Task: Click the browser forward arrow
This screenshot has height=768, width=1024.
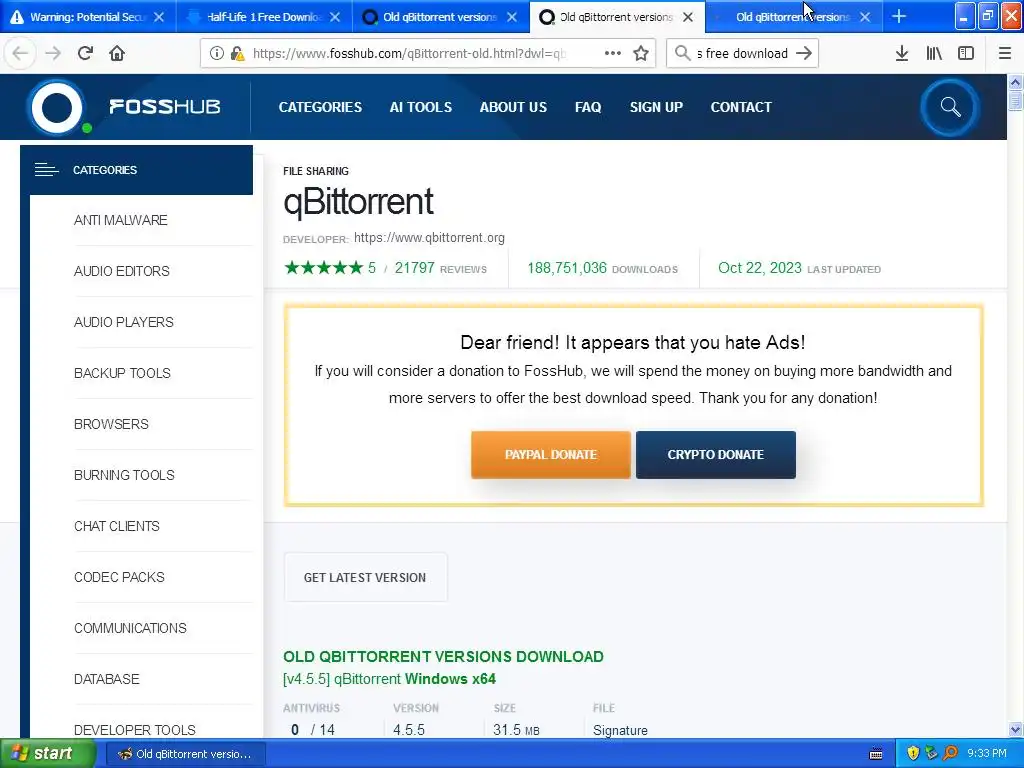Action: tap(53, 54)
